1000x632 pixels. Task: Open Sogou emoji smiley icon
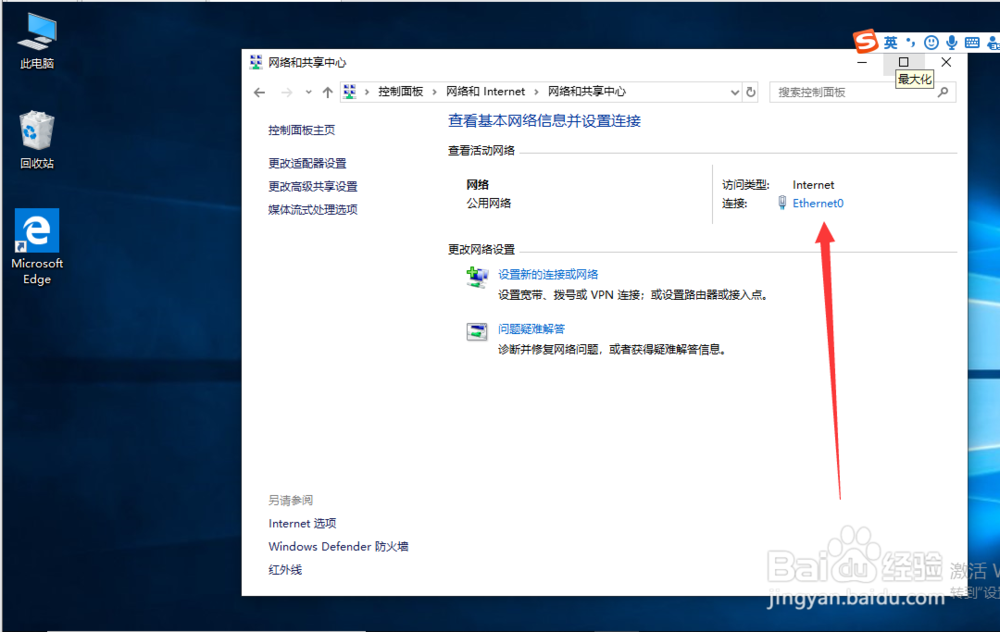coord(931,43)
